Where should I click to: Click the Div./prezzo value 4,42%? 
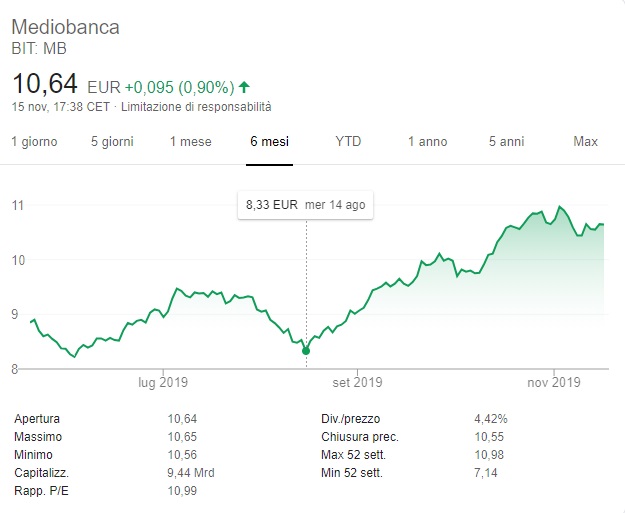490,418
